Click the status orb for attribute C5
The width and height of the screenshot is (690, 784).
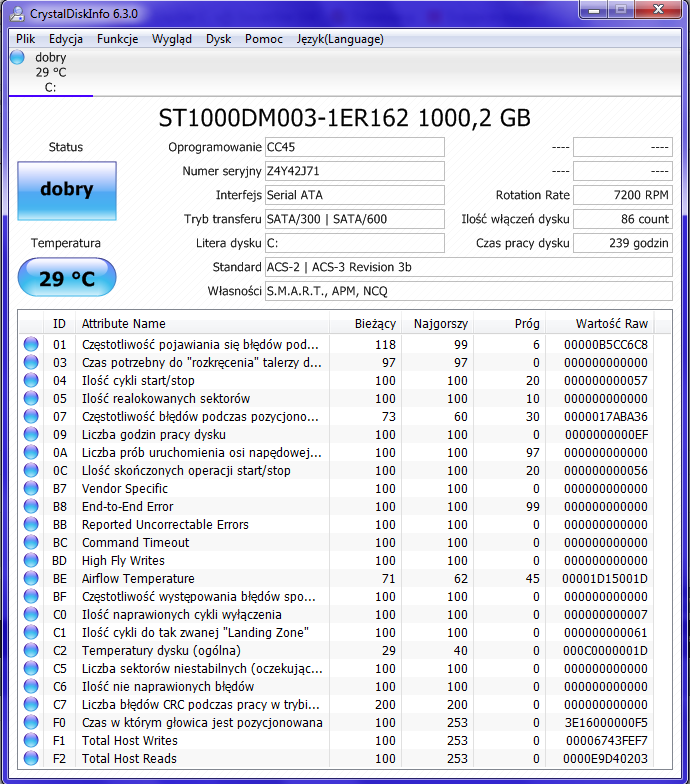(31, 668)
